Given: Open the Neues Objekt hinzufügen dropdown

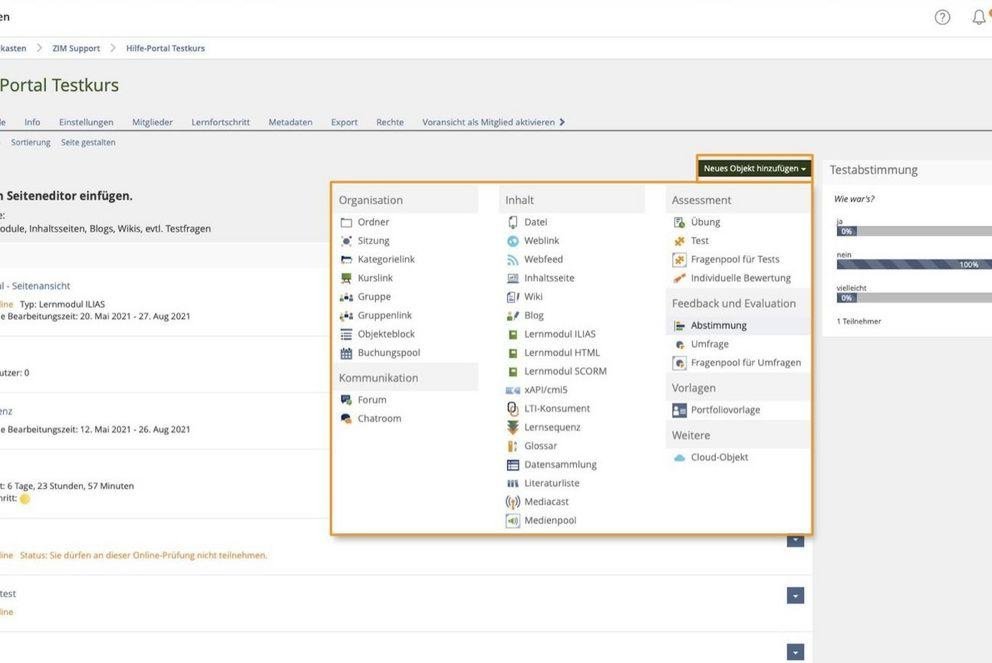Looking at the screenshot, I should point(754,169).
